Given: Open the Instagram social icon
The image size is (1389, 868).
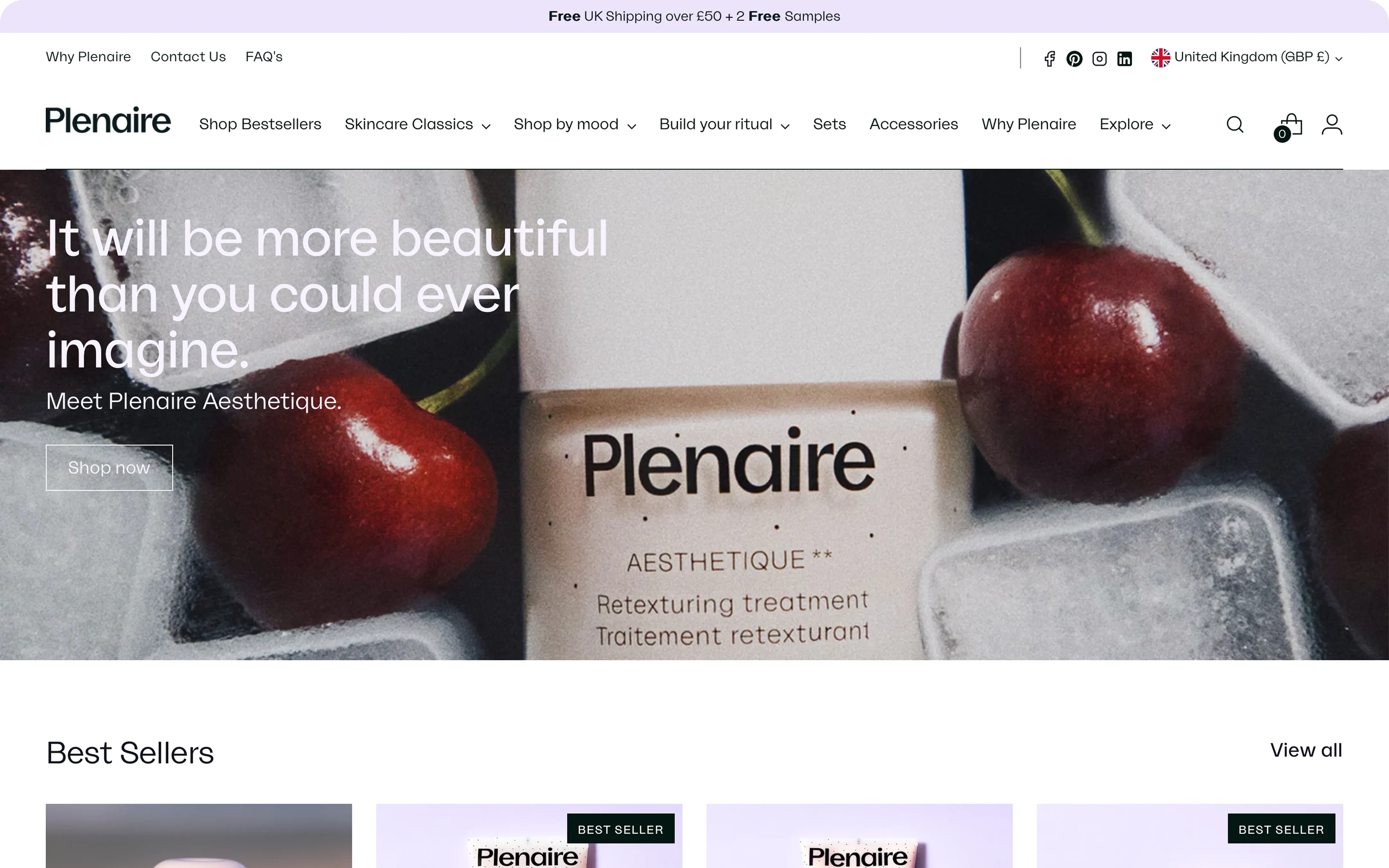Looking at the screenshot, I should [x=1099, y=59].
